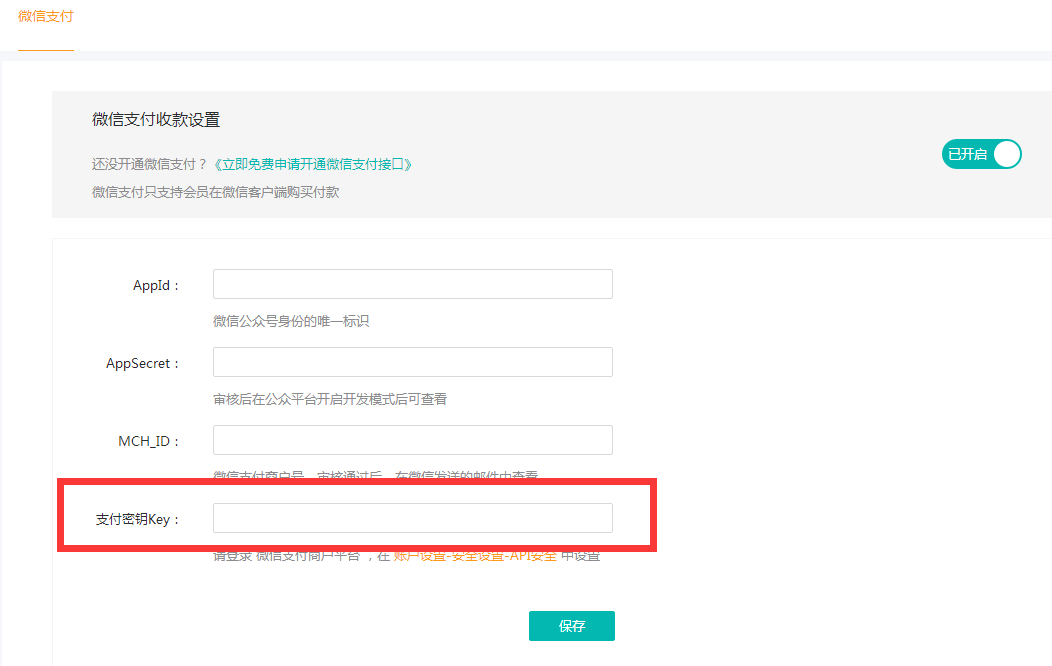Toggle off the 已开启 switch
1052x666 pixels.
pyautogui.click(x=981, y=154)
